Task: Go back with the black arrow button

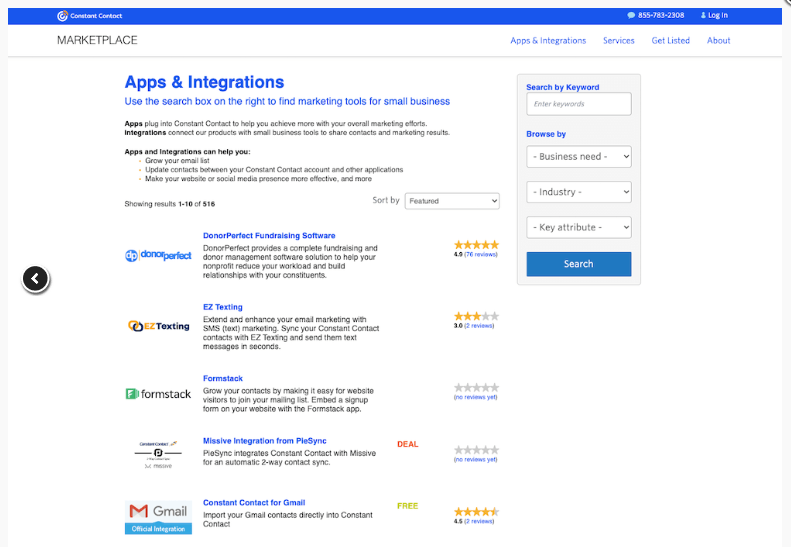Action: [x=35, y=279]
